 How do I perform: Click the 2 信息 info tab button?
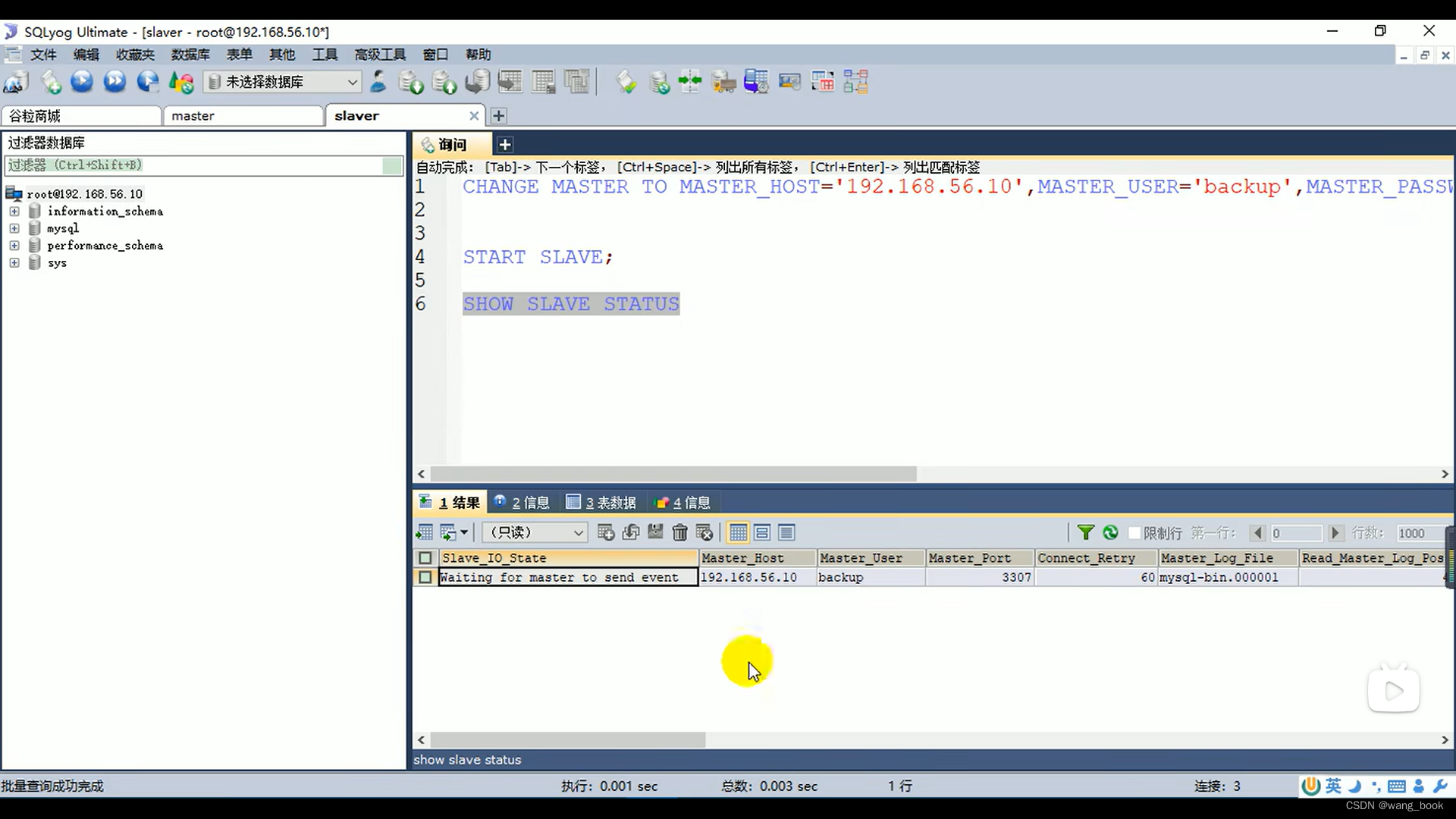[522, 502]
